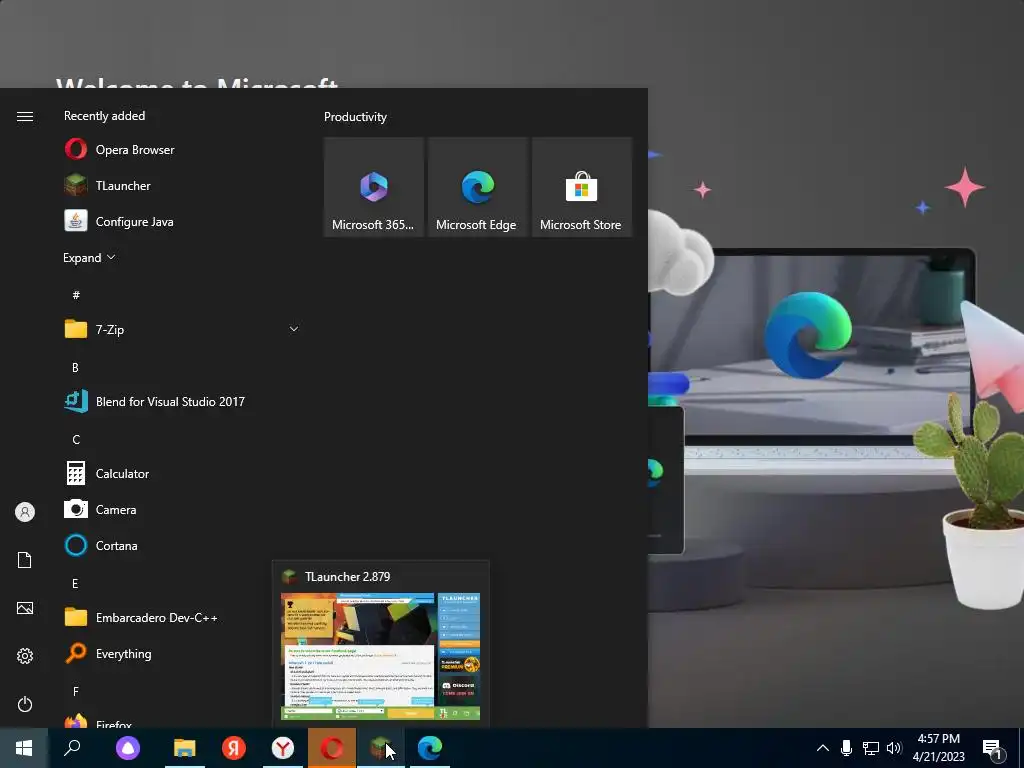
Task: Launch TLauncher from Recently added list
Action: pyautogui.click(x=182, y=185)
